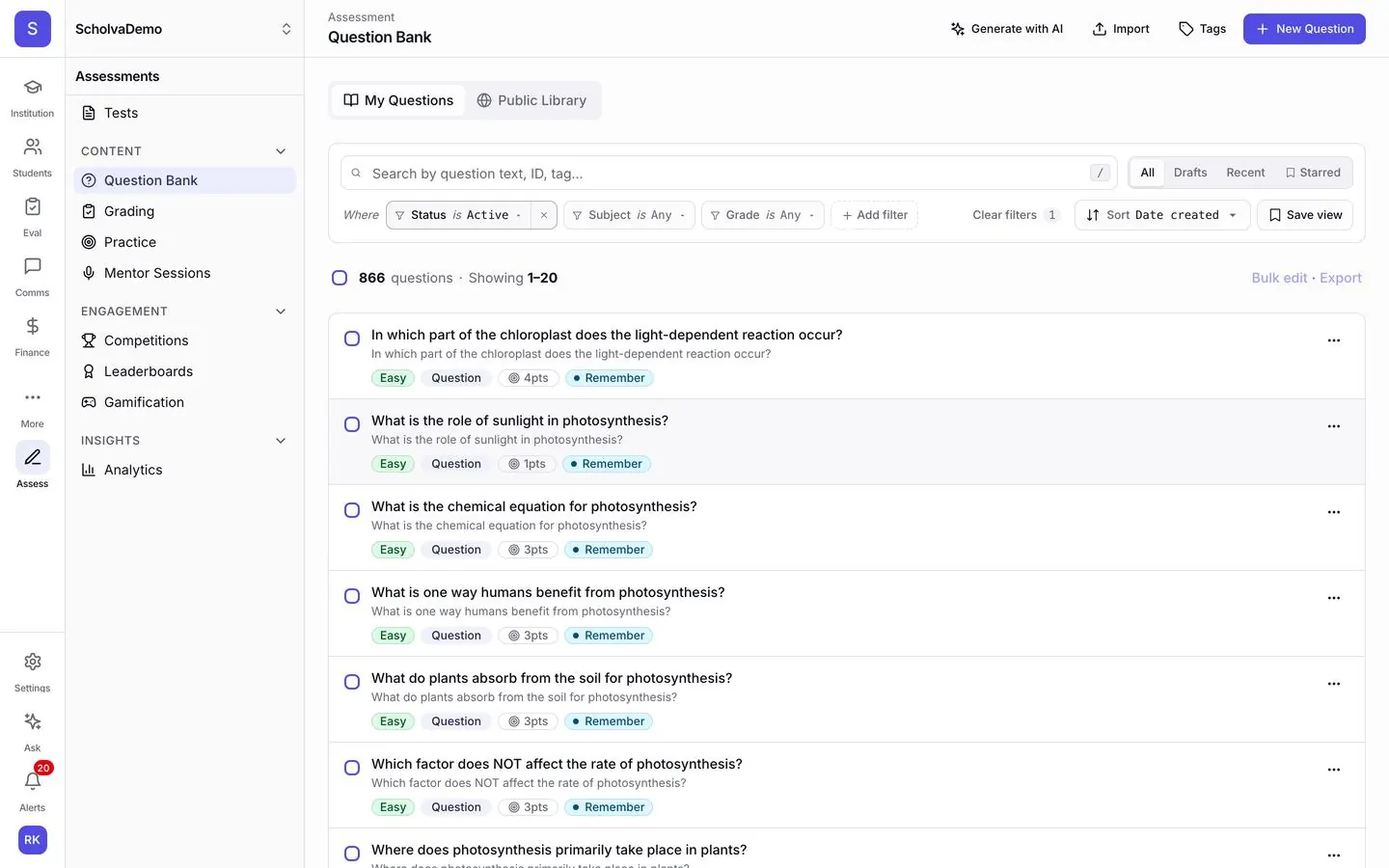Open the Finance dollar icon
This screenshot has width=1389, height=868.
click(x=32, y=337)
